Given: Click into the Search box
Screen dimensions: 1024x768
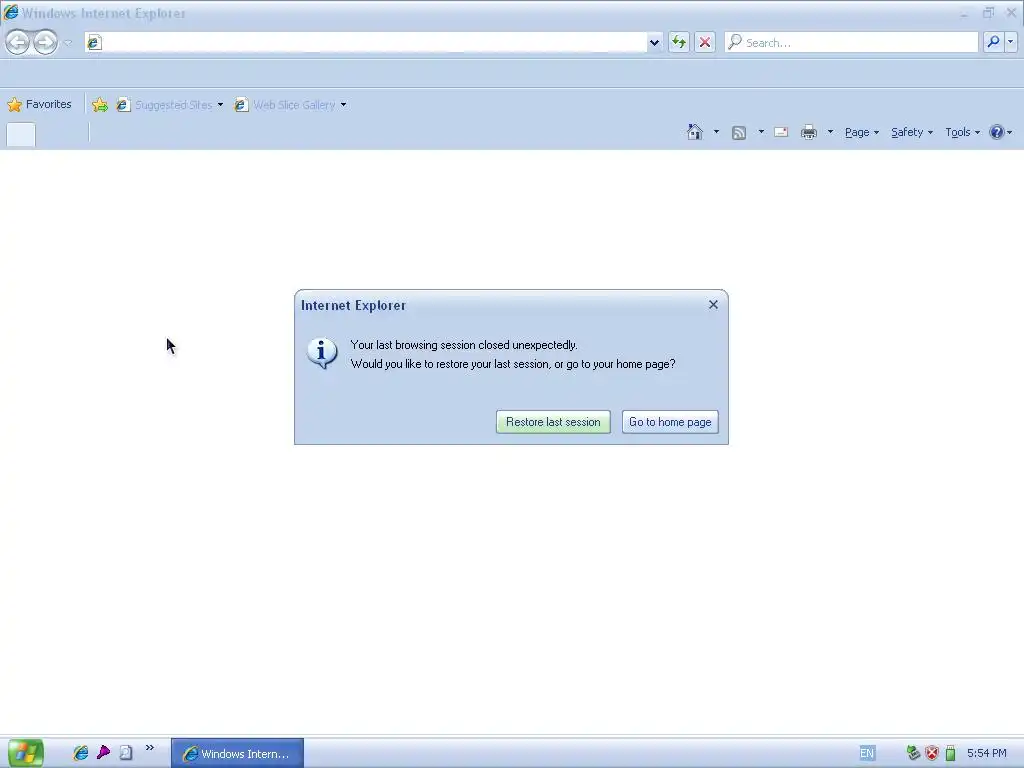Looking at the screenshot, I should click(x=851, y=42).
